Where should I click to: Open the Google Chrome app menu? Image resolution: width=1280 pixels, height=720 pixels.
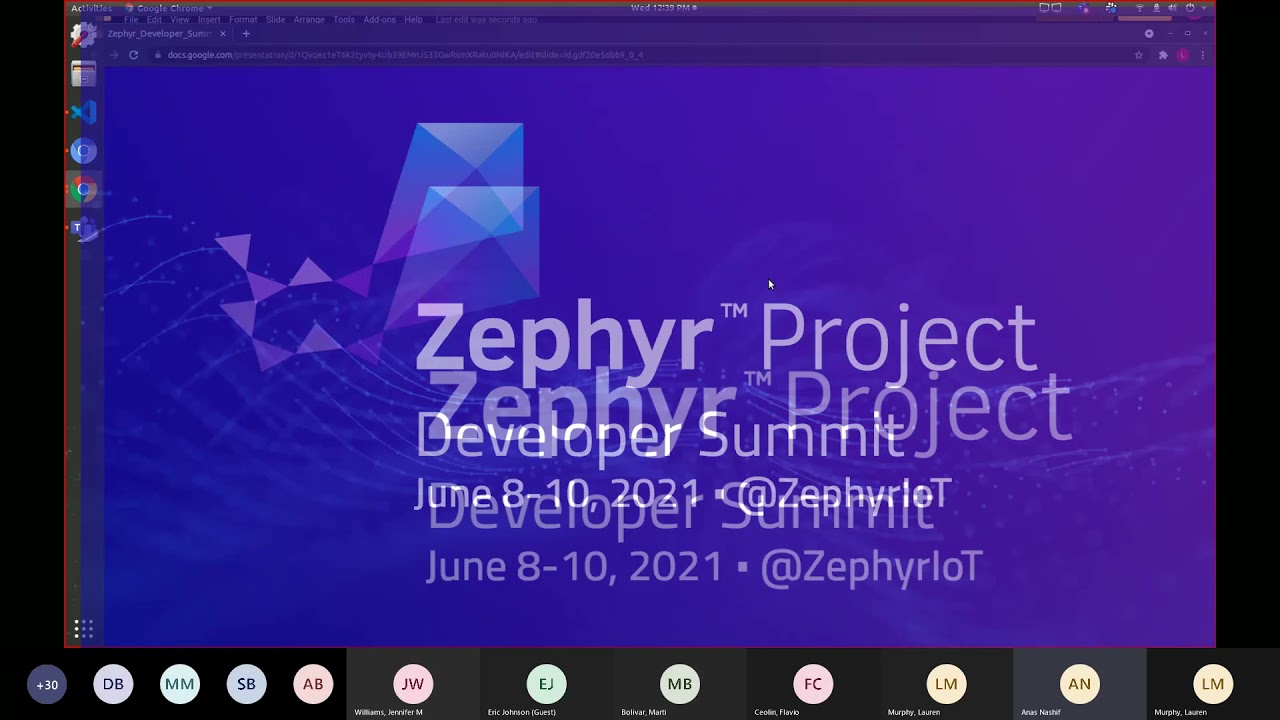[169, 8]
